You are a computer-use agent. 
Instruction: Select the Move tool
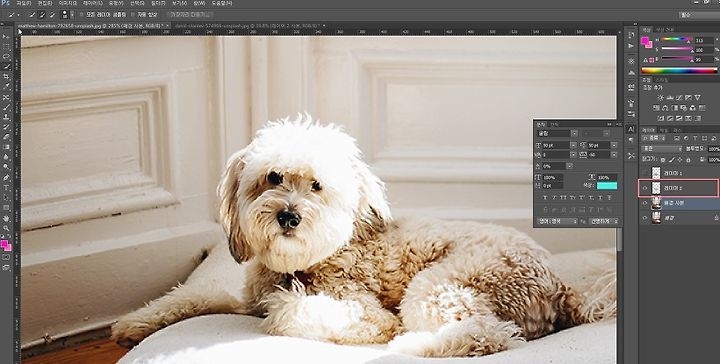6,37
